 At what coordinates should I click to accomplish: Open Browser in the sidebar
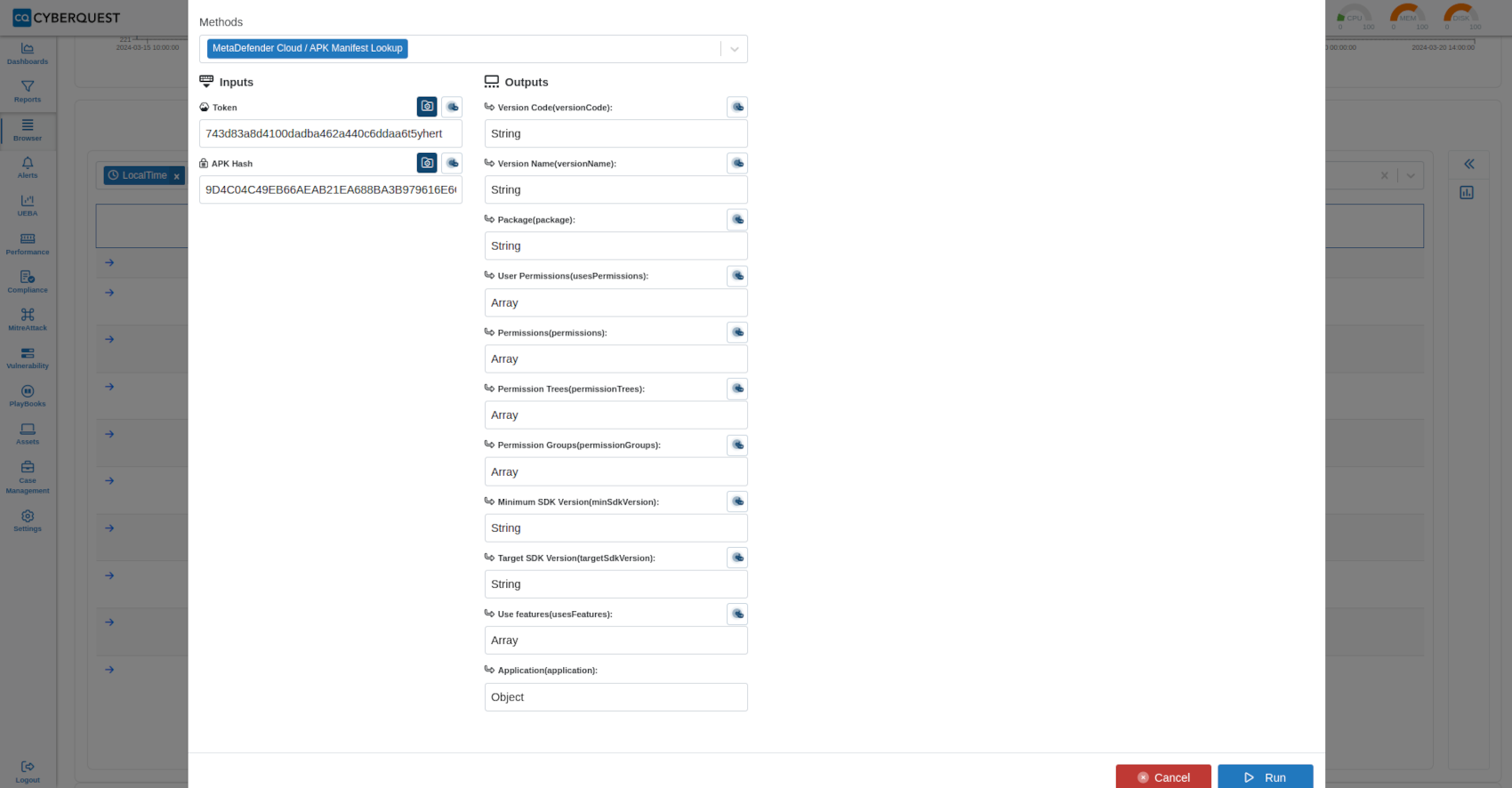click(x=28, y=131)
